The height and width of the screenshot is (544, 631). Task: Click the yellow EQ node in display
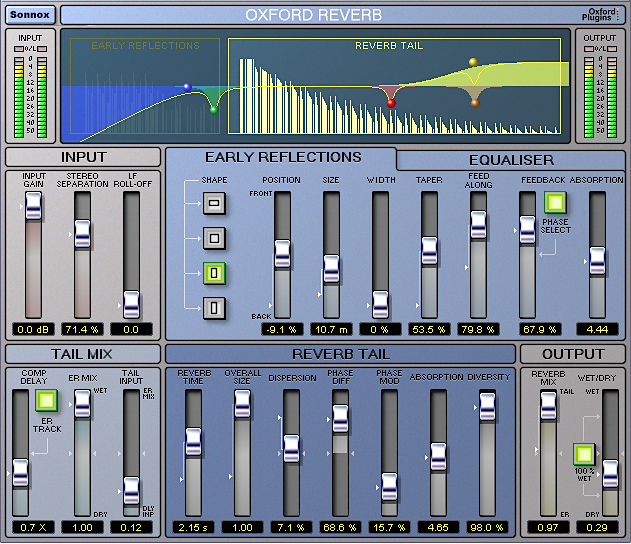pyautogui.click(x=474, y=63)
